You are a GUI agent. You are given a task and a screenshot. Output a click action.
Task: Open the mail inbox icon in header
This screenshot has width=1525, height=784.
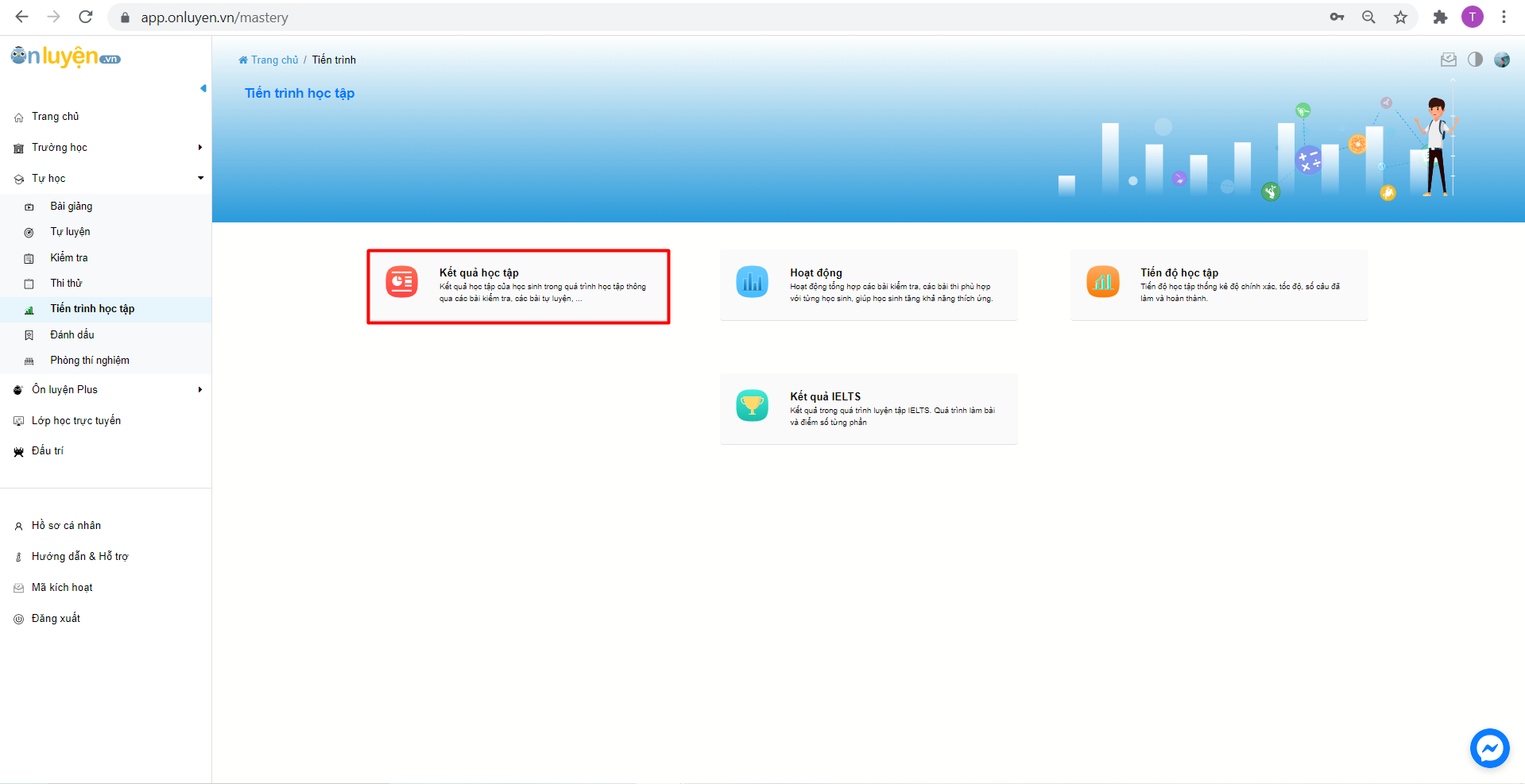(1449, 60)
